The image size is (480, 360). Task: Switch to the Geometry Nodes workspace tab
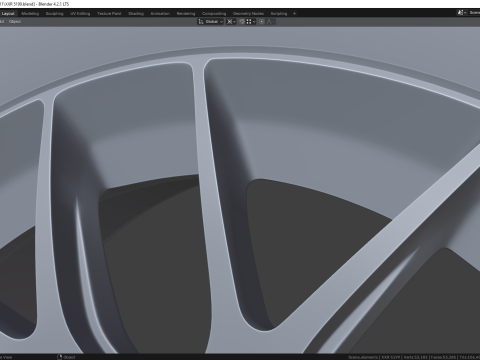tap(248, 14)
